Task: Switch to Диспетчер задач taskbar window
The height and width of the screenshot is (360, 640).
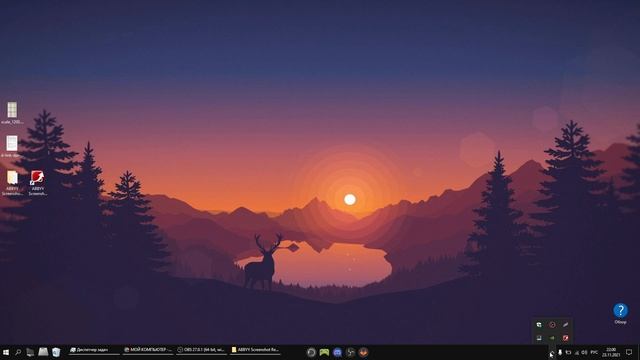Action: 93,350
